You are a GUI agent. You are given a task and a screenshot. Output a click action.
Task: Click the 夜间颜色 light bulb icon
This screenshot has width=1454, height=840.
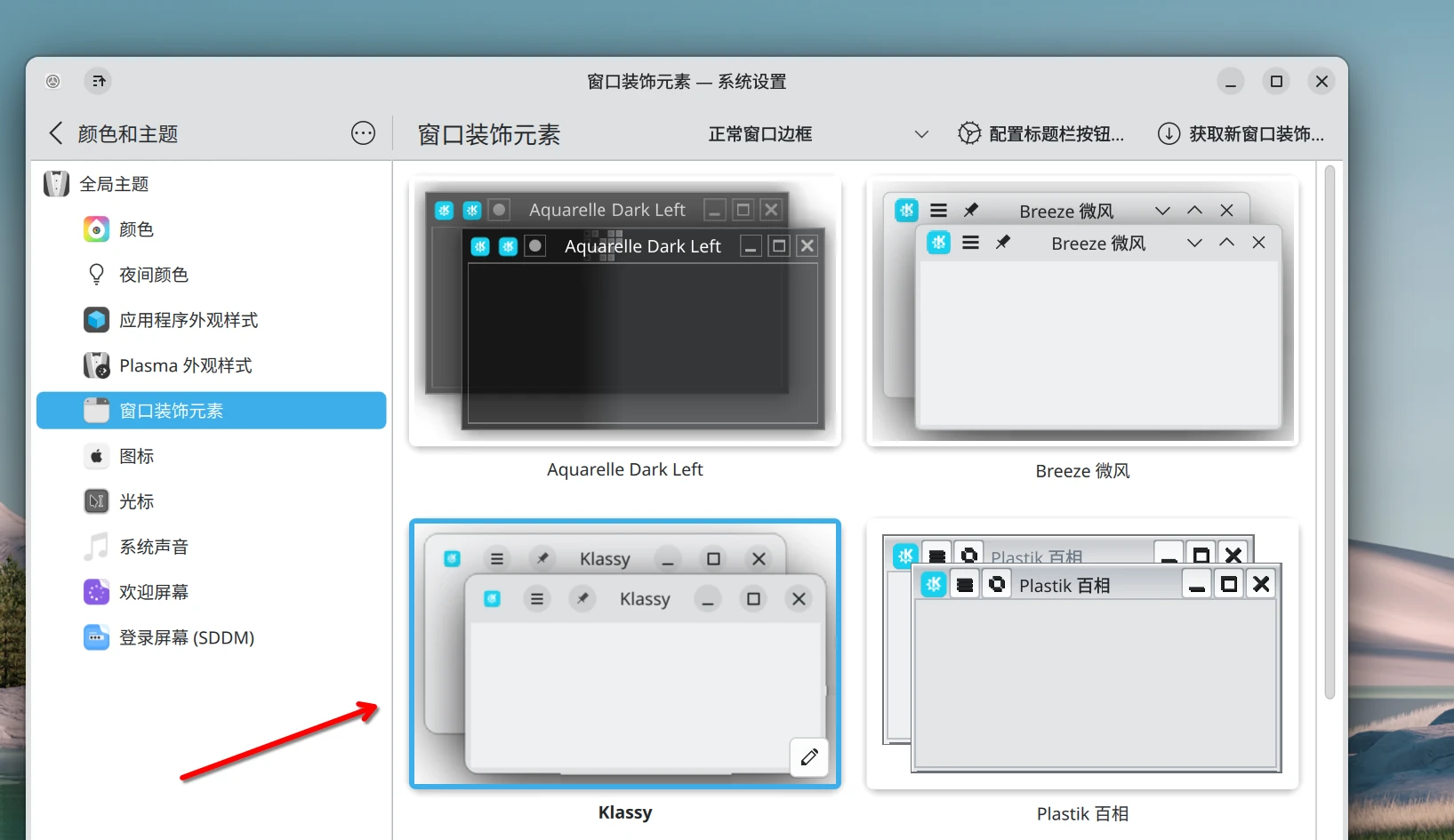tap(96, 275)
